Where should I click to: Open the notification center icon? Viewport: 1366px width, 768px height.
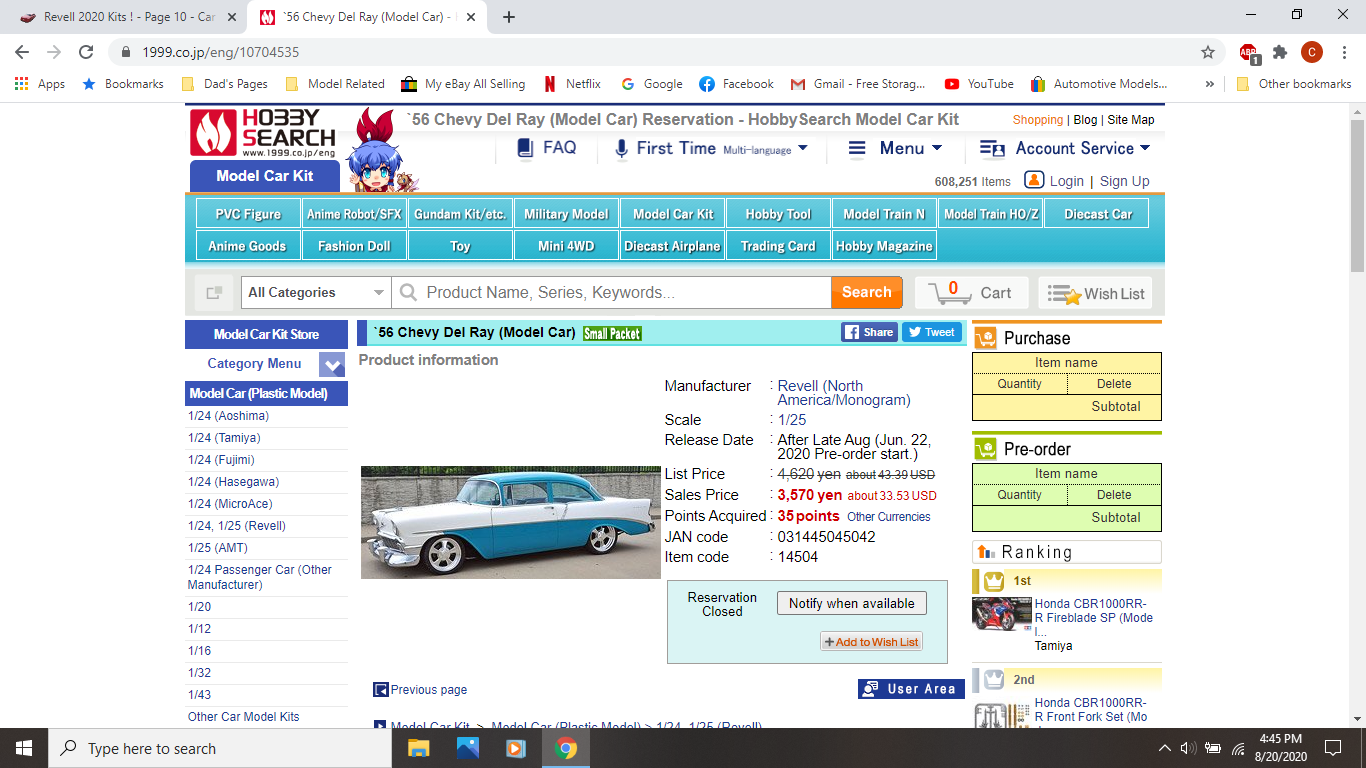click(1332, 748)
